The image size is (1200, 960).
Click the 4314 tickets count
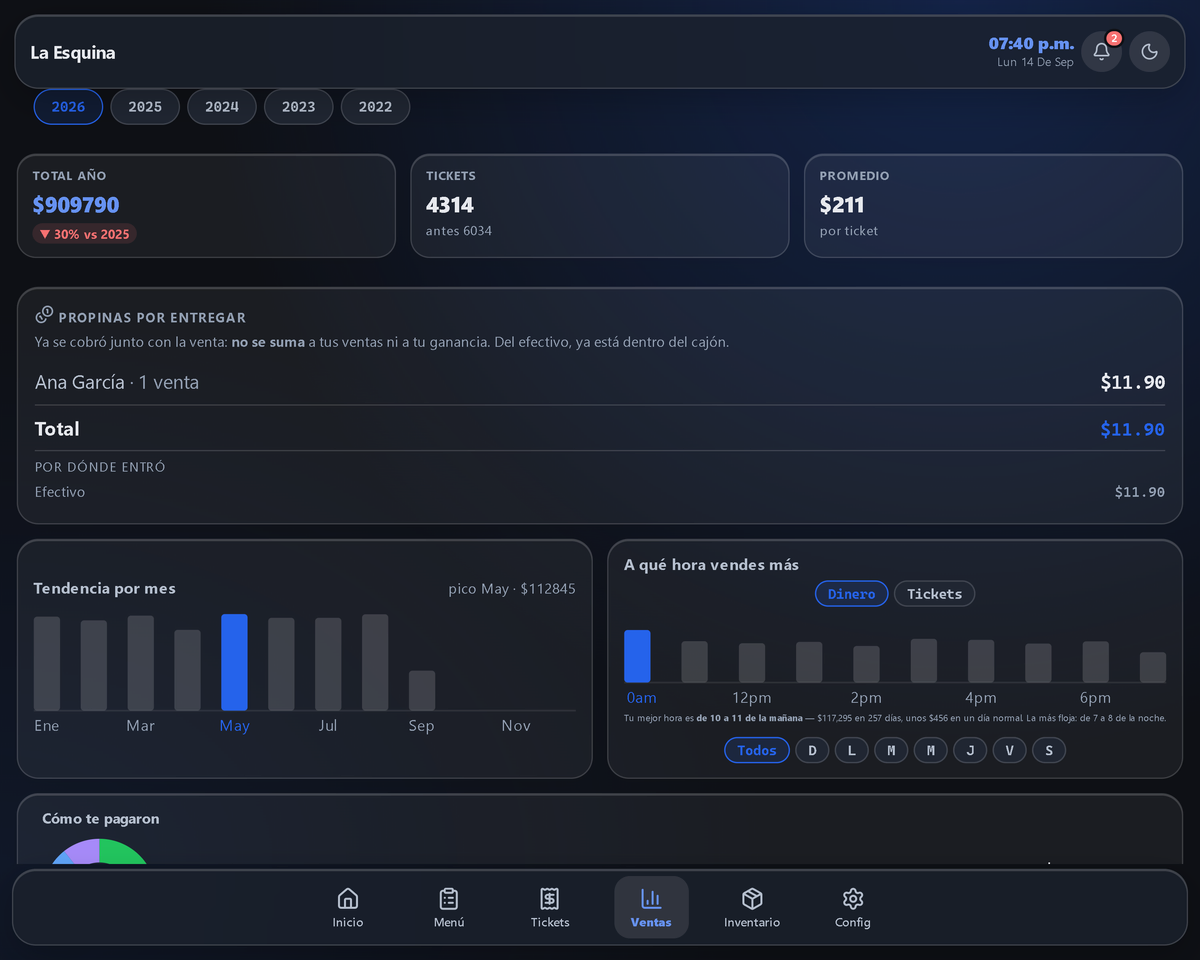(450, 205)
